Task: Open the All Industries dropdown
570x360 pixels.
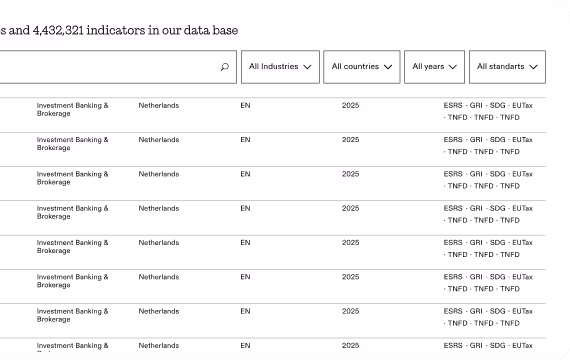Action: (x=280, y=67)
